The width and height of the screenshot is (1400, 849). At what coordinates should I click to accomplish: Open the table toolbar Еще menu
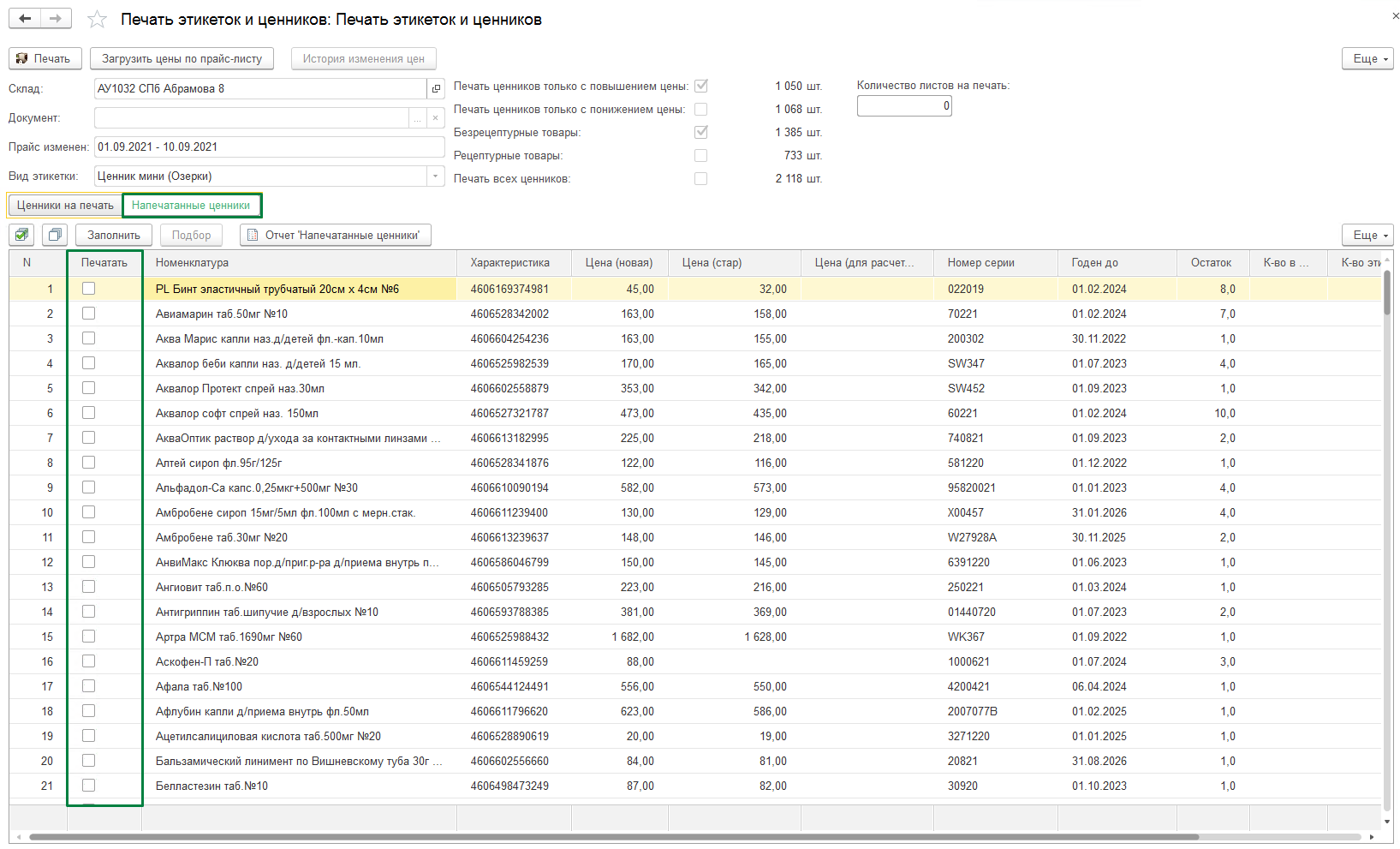[x=1367, y=235]
